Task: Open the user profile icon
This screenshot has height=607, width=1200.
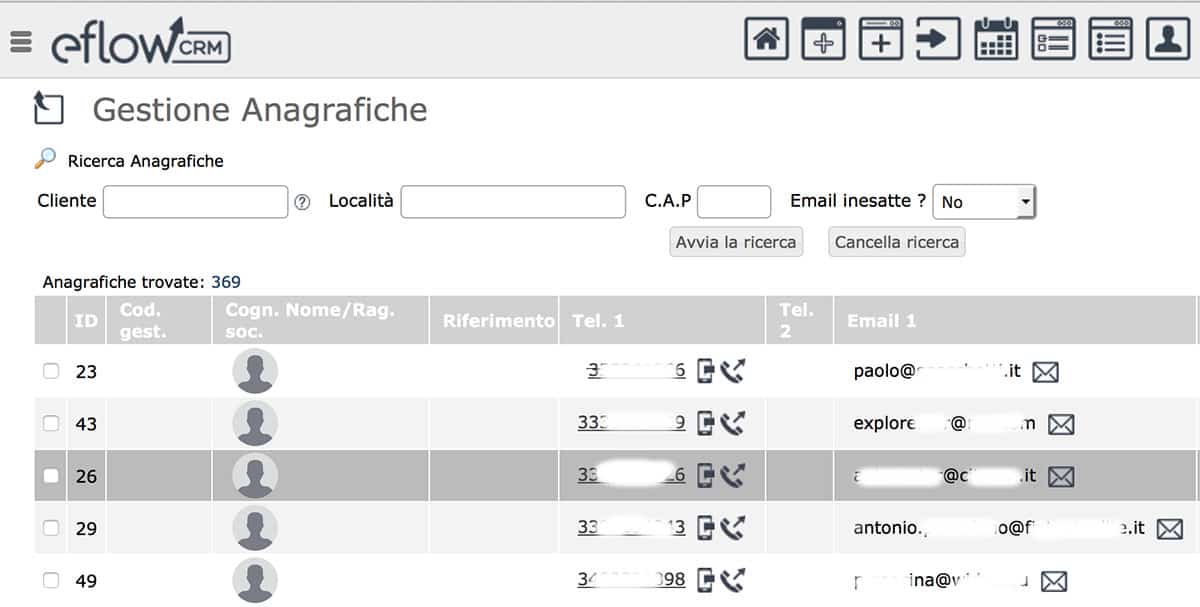Action: (1167, 40)
